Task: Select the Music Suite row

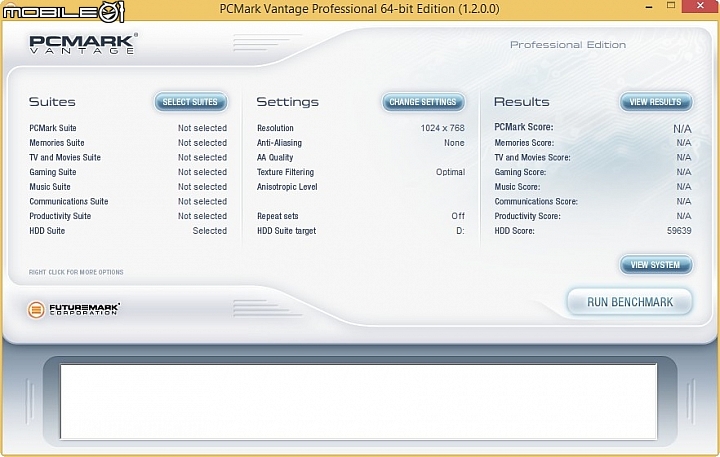Action: (x=128, y=187)
